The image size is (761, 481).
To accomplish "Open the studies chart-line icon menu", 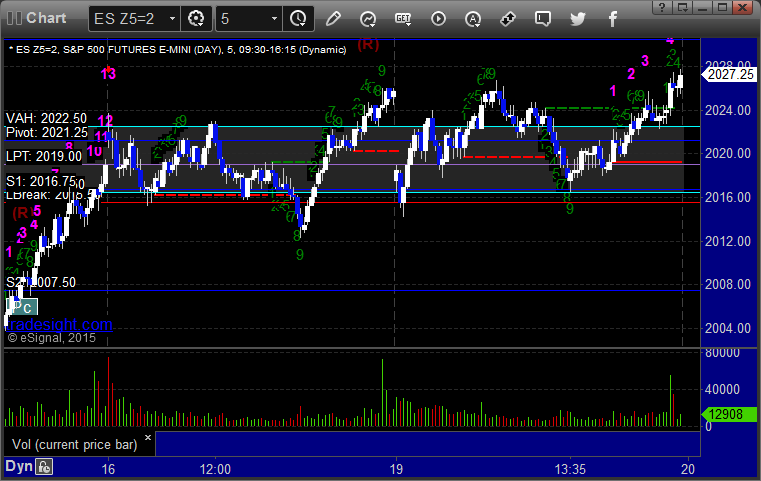I will 368,19.
